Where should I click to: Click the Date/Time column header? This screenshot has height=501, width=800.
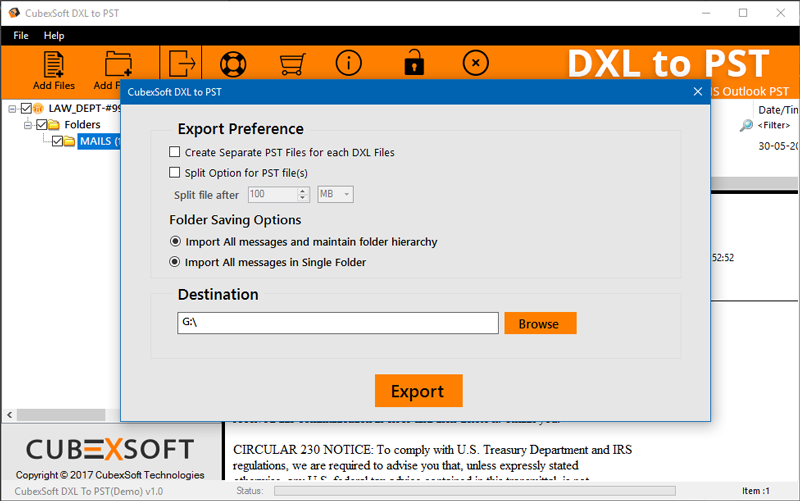pos(777,110)
